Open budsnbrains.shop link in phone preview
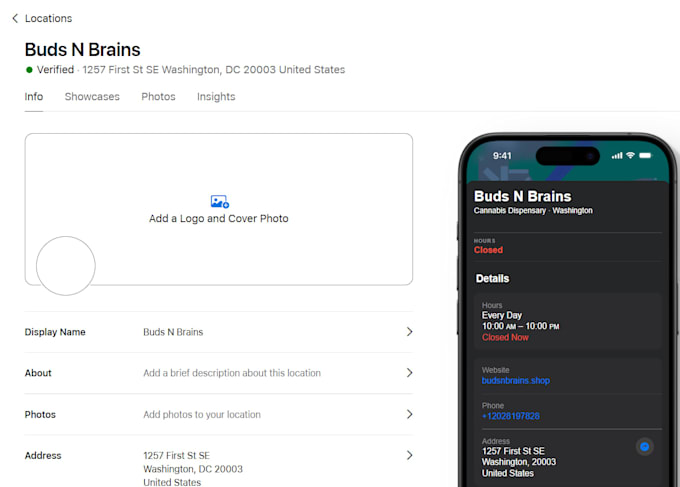This screenshot has height=487, width=680. pyautogui.click(x=516, y=381)
